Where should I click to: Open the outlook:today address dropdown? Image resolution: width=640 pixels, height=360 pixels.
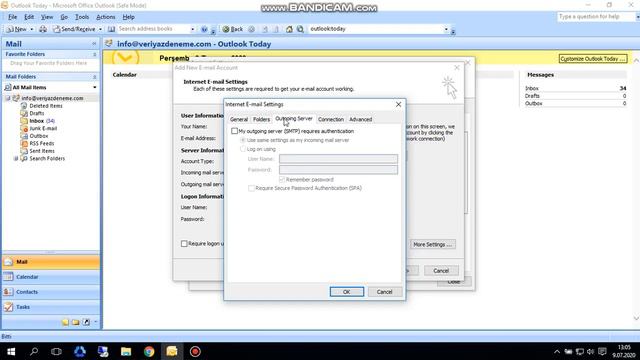[x=446, y=29]
